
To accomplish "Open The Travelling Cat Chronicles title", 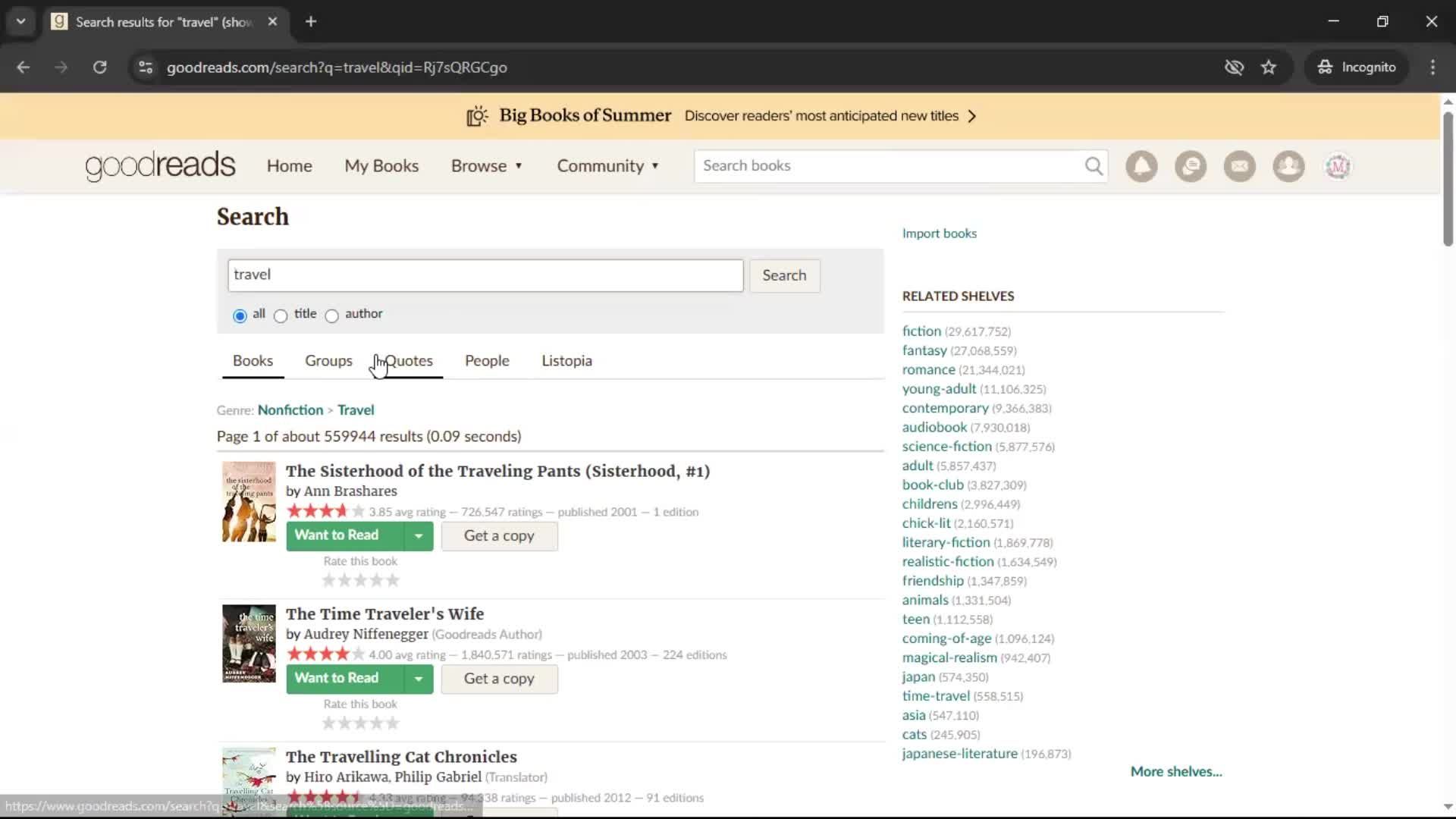I will pos(401,757).
